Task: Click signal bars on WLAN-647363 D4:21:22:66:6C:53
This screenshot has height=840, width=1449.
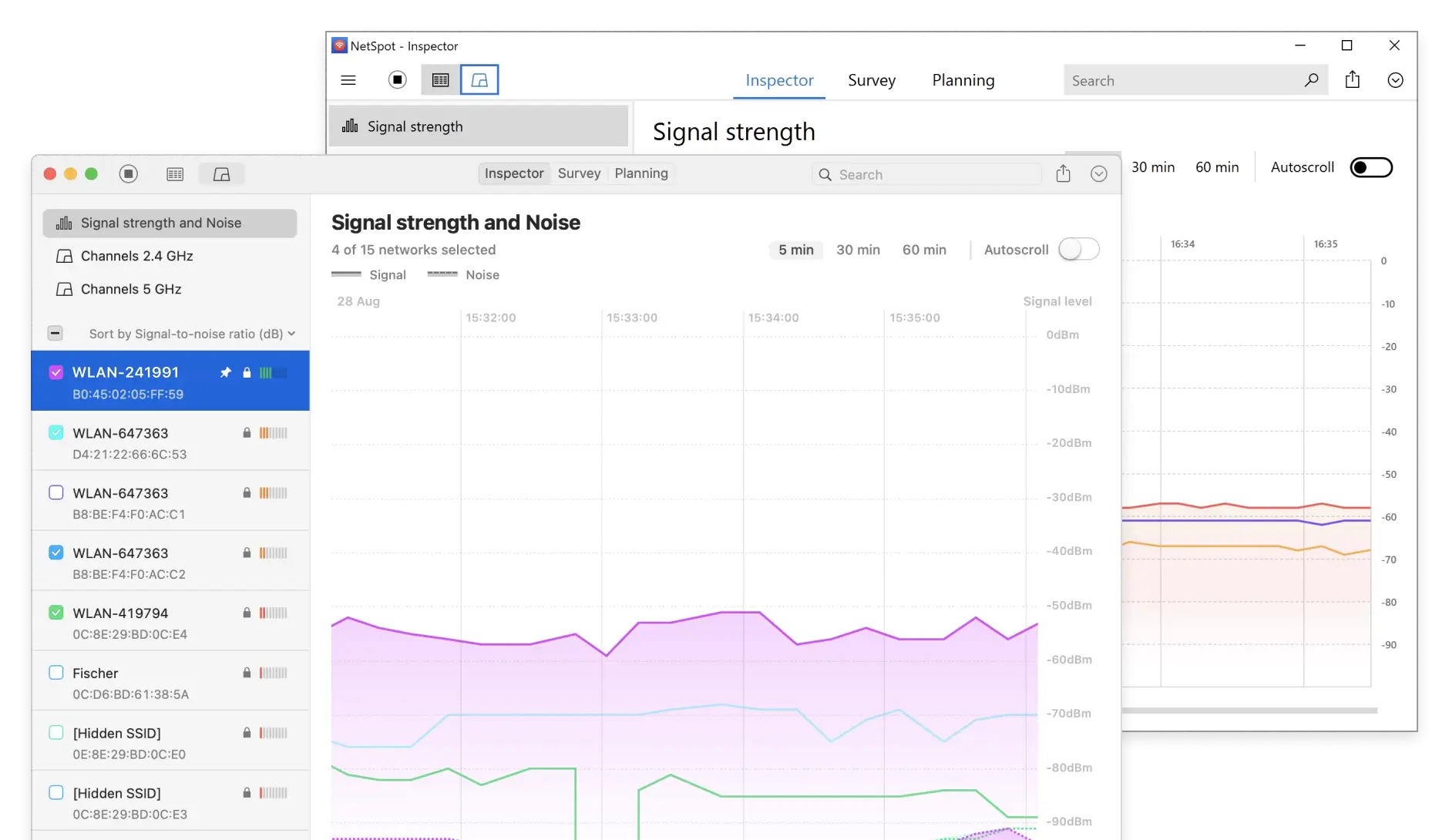Action: click(273, 433)
